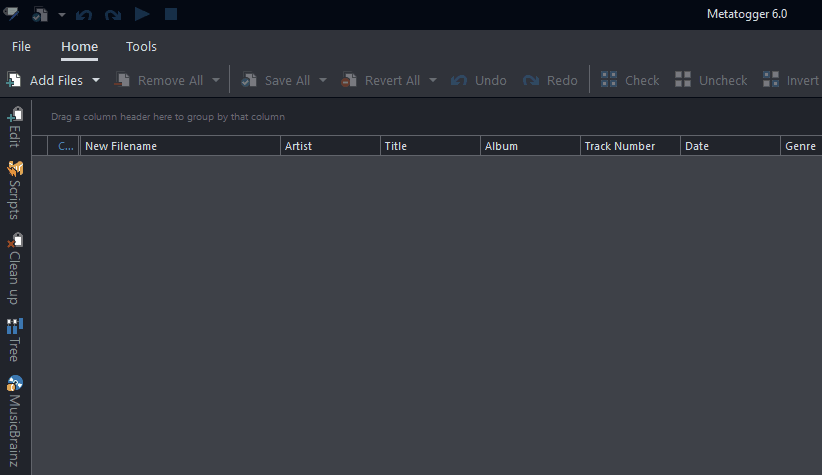The width and height of the screenshot is (822, 475).
Task: Sort by the New Filename column header
Action: point(180,146)
